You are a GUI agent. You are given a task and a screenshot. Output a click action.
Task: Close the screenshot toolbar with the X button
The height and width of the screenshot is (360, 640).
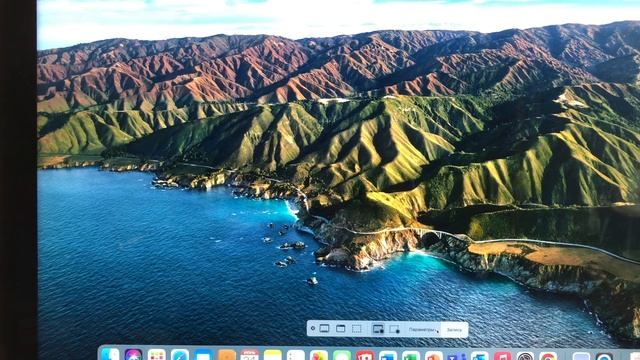313,328
